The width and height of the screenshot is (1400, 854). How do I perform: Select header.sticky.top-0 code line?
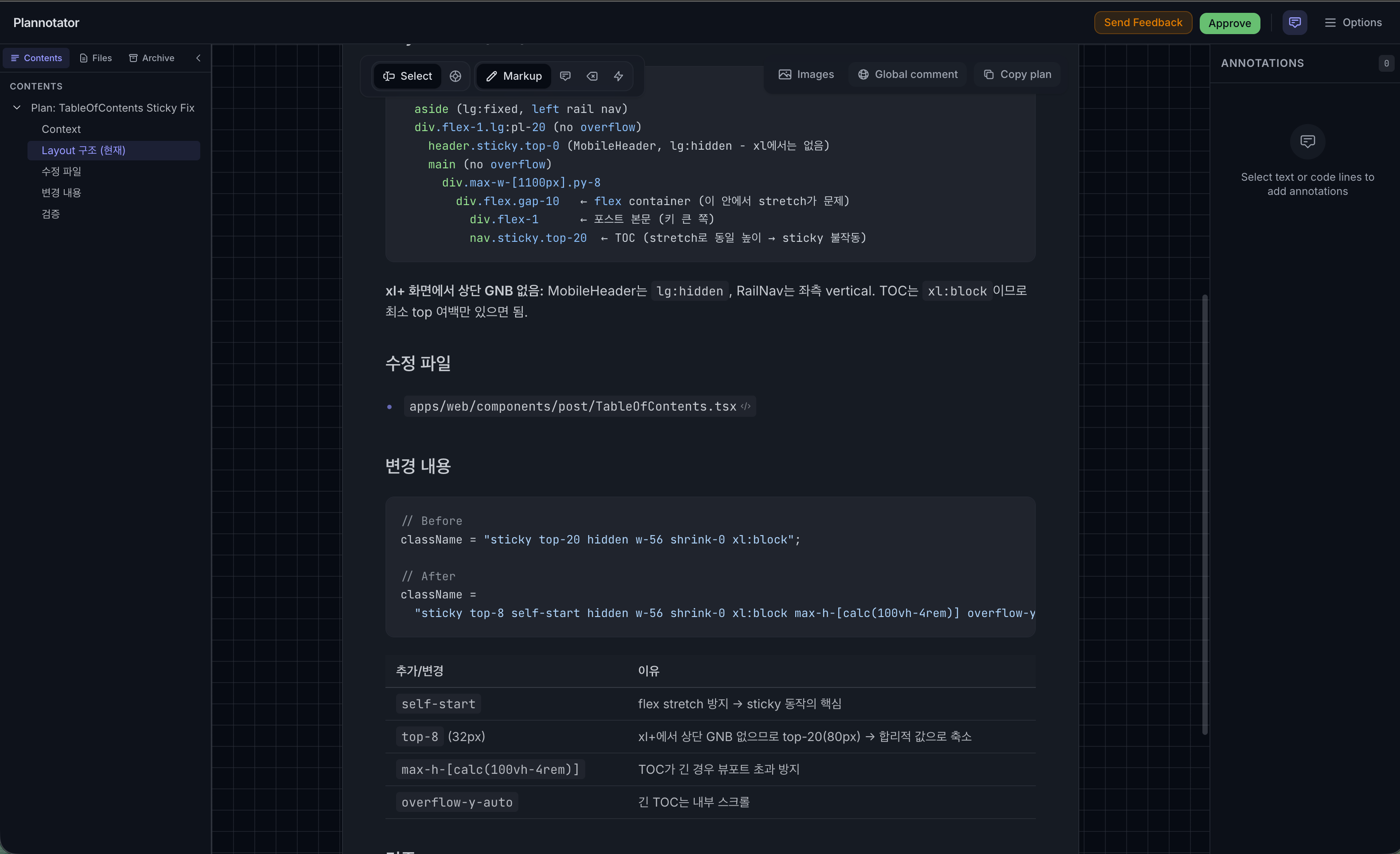(628, 146)
